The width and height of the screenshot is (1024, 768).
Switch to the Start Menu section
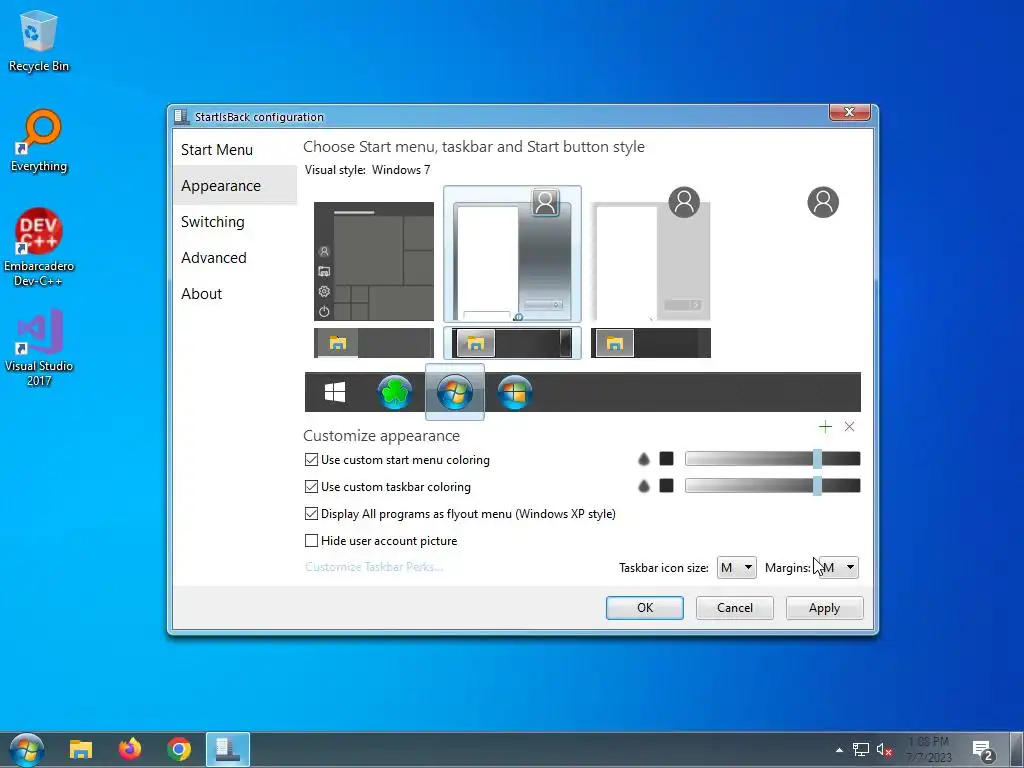[x=234, y=150]
